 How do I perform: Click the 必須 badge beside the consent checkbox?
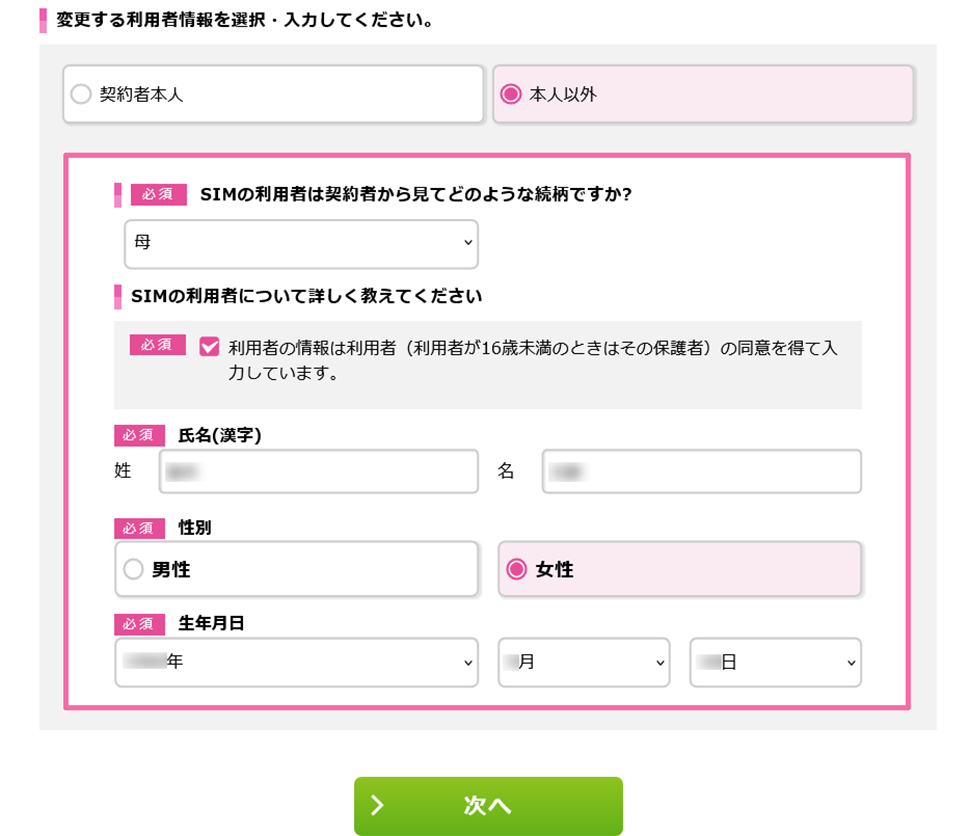(x=158, y=345)
